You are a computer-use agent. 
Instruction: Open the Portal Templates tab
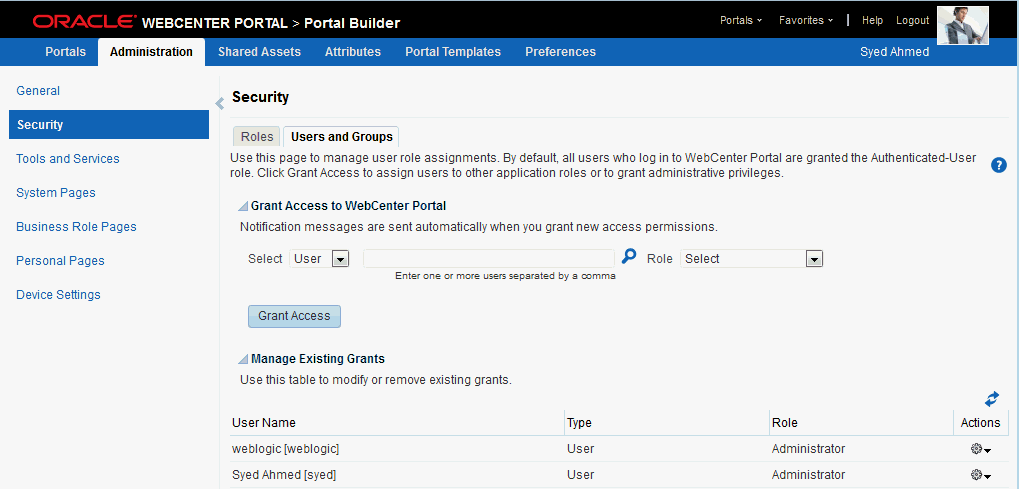click(453, 52)
